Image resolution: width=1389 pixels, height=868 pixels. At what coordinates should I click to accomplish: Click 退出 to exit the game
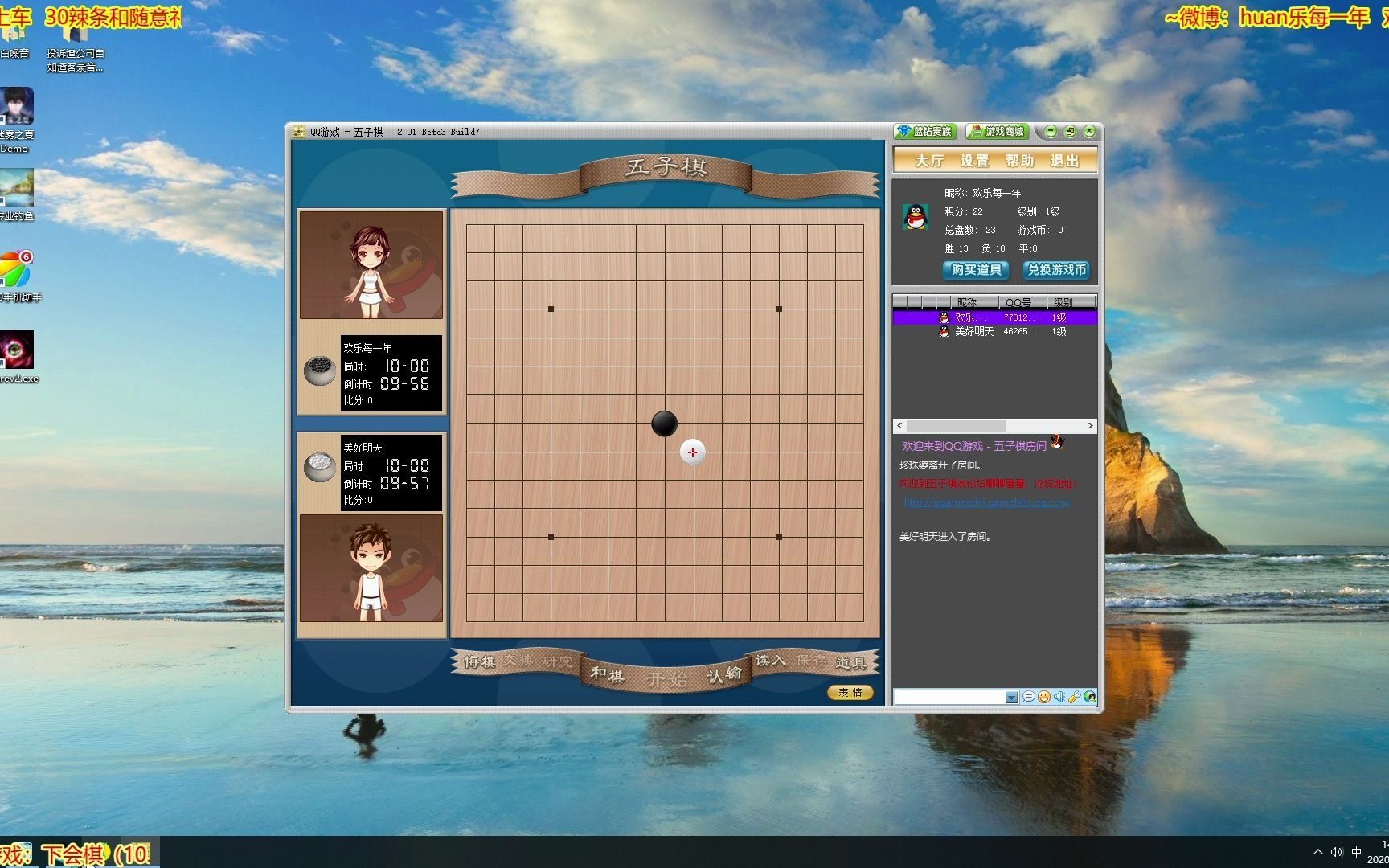(1064, 161)
